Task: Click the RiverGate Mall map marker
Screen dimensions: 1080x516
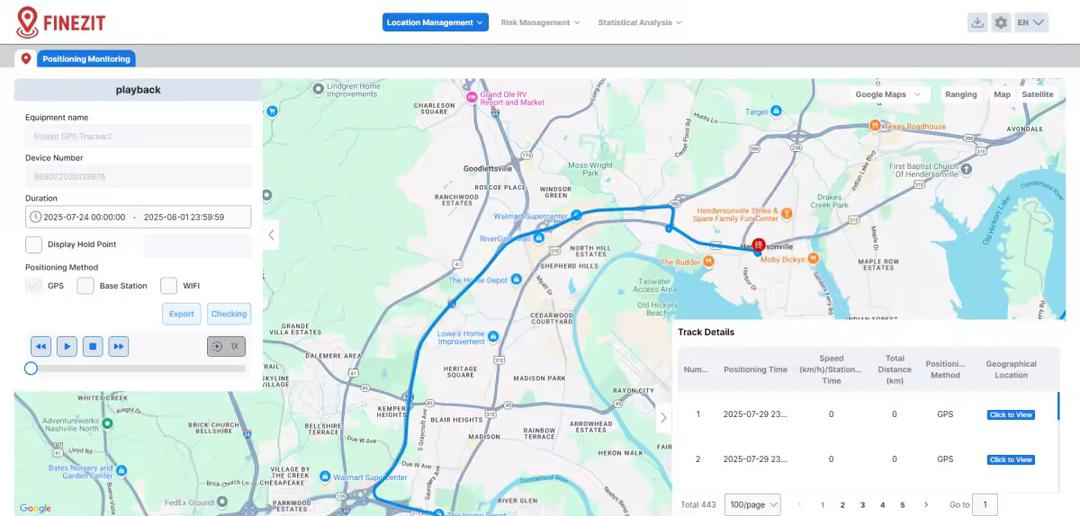Action: (x=539, y=238)
